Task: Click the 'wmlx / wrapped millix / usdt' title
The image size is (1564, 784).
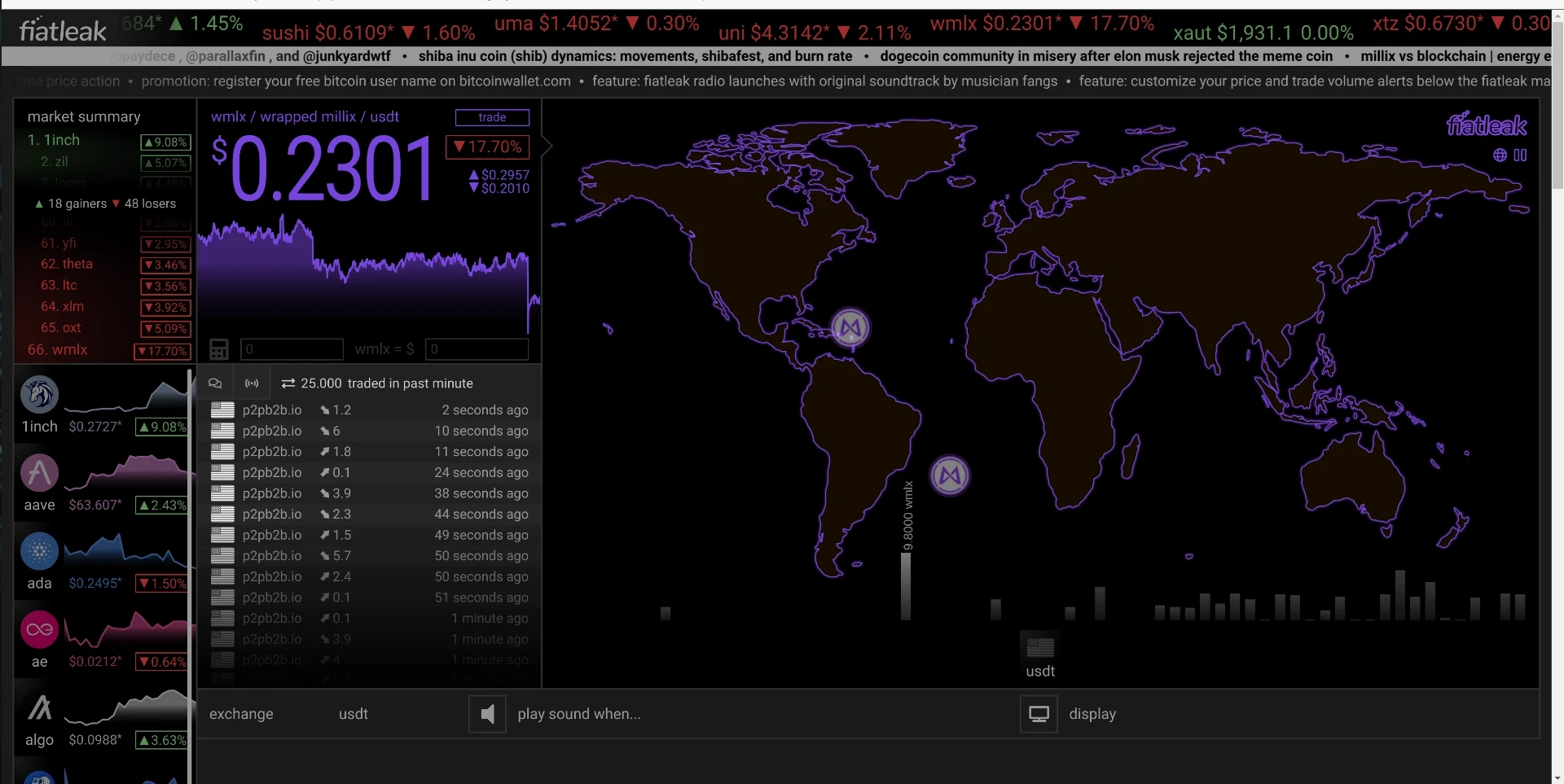Action: pos(305,117)
